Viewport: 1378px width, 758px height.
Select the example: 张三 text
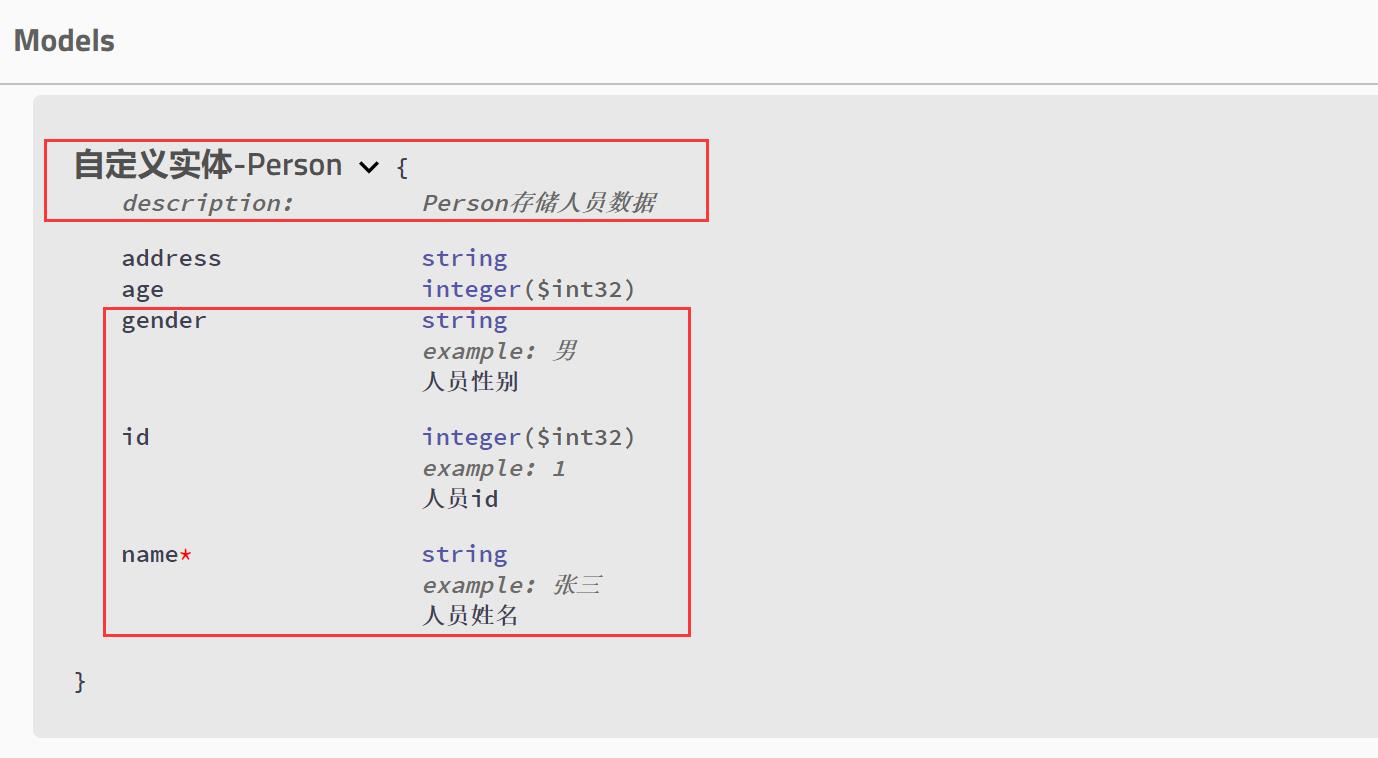(x=511, y=585)
